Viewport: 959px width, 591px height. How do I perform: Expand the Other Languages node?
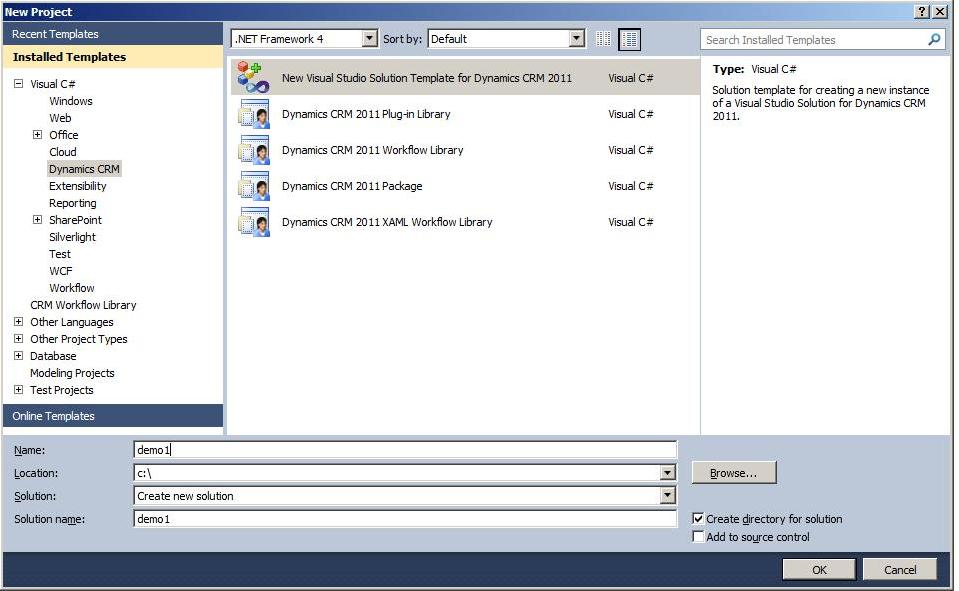[19, 322]
